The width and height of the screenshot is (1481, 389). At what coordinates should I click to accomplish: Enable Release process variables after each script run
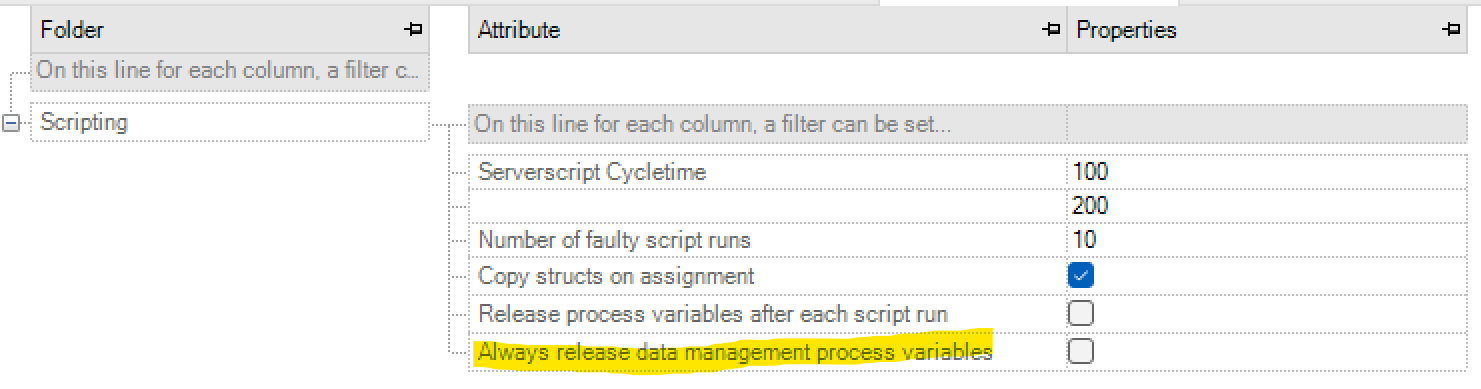[1080, 314]
